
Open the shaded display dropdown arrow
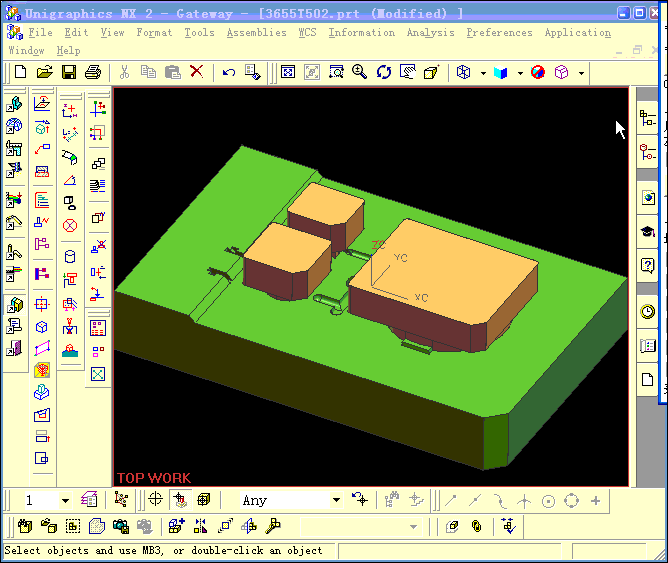[x=520, y=73]
